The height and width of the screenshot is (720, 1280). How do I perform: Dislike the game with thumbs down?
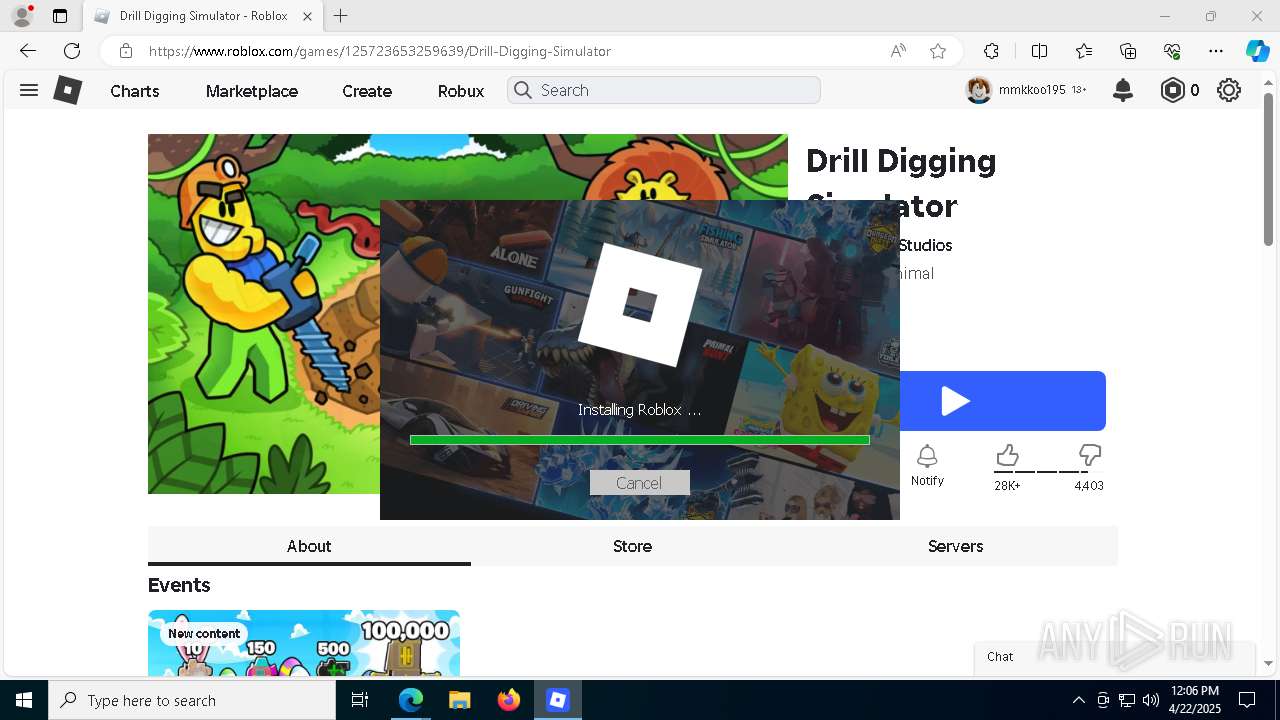(1090, 456)
